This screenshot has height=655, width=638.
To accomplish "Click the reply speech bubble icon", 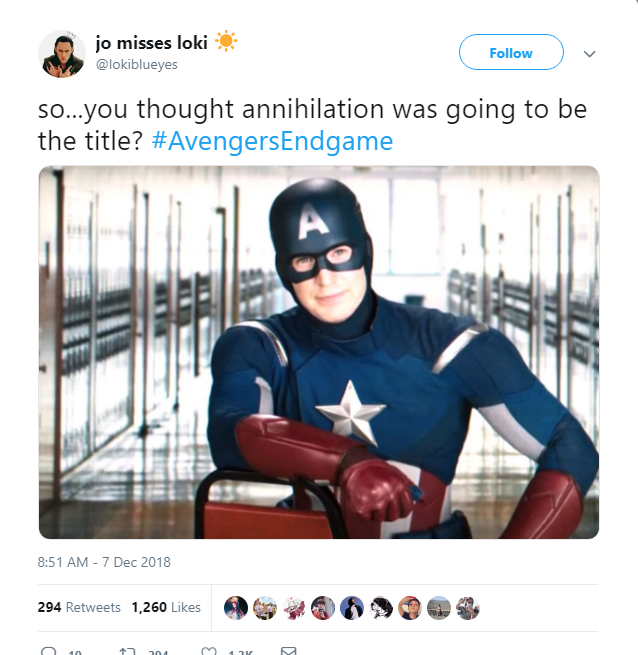I will point(48,651).
